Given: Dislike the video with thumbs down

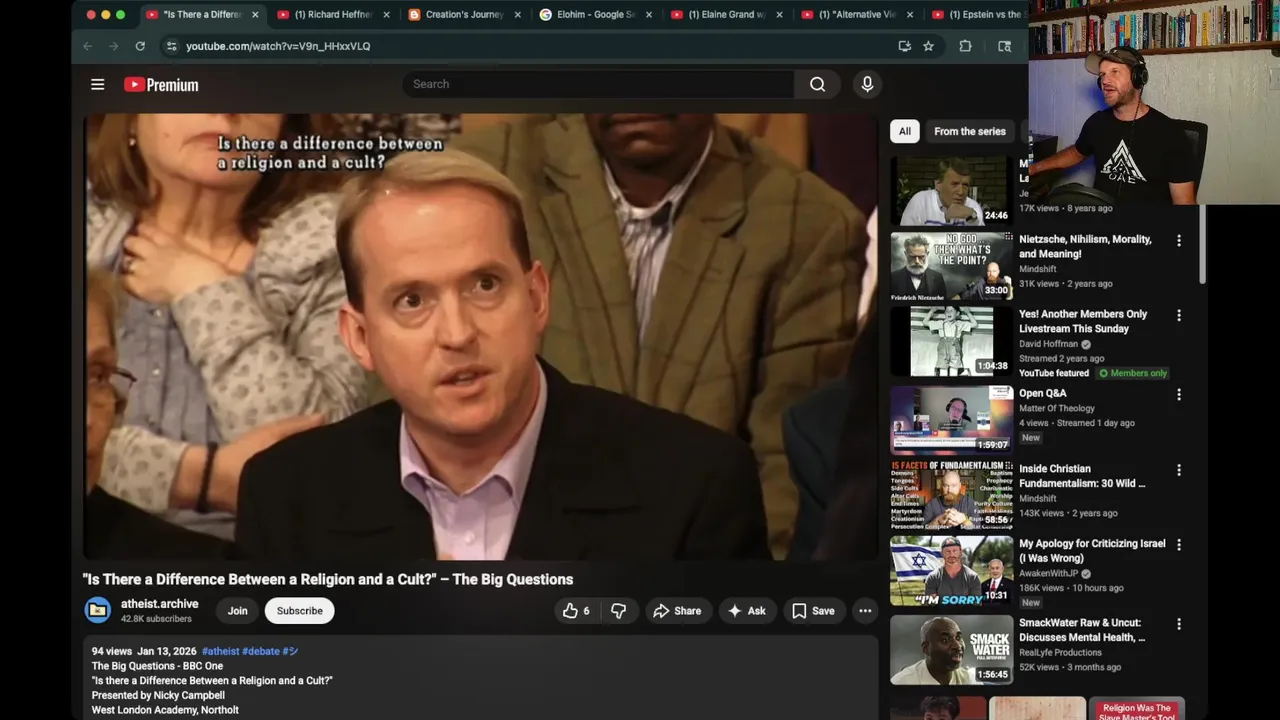Looking at the screenshot, I should [x=619, y=611].
